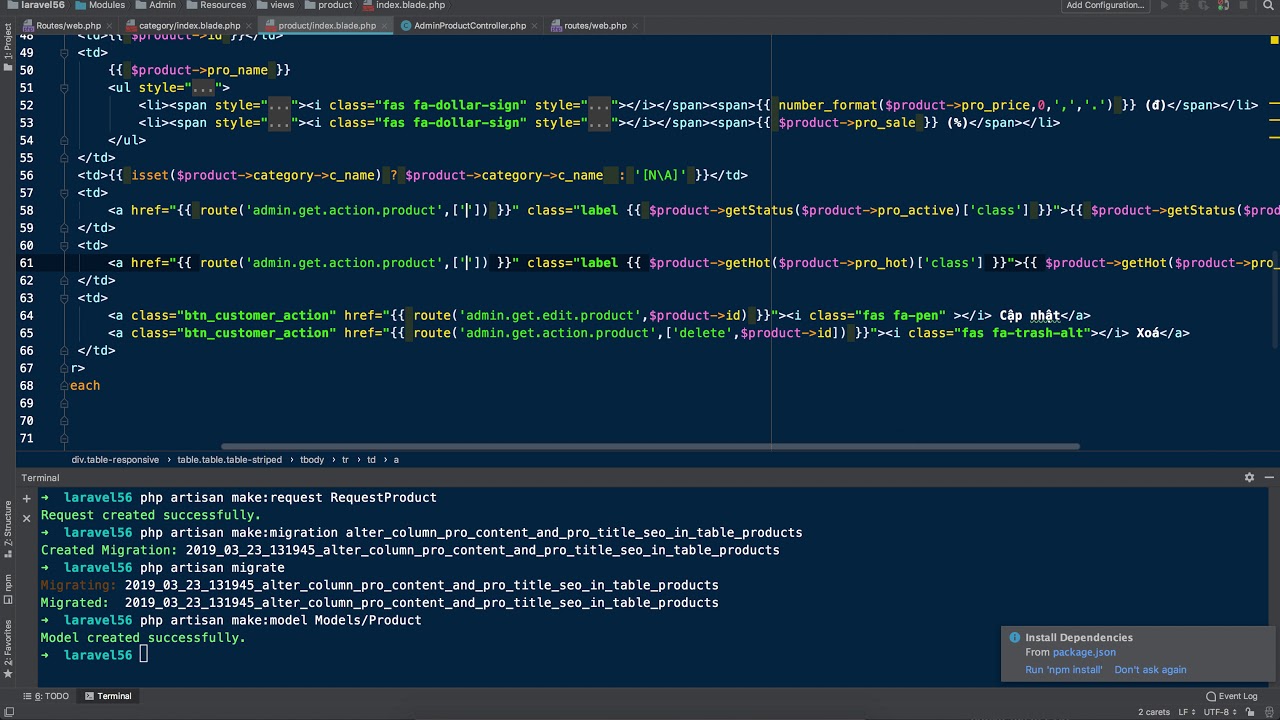
Task: Click the info icon on Install Dependencies notification
Action: click(x=1014, y=638)
